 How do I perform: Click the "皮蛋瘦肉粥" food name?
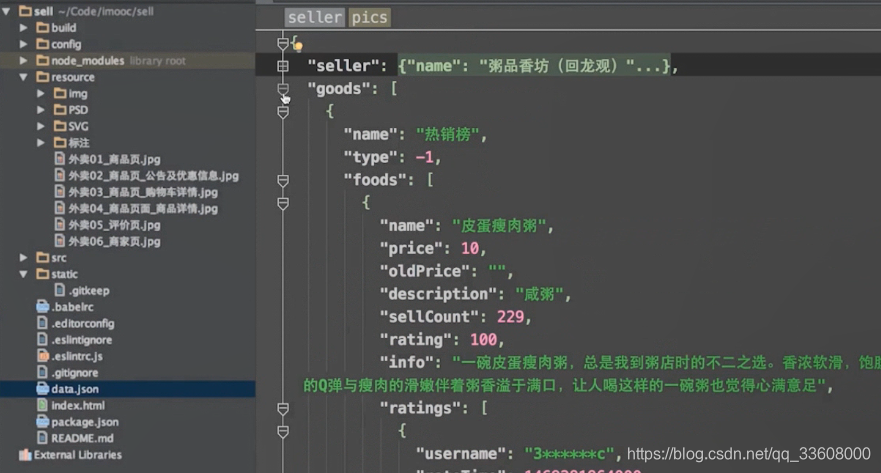pos(499,226)
